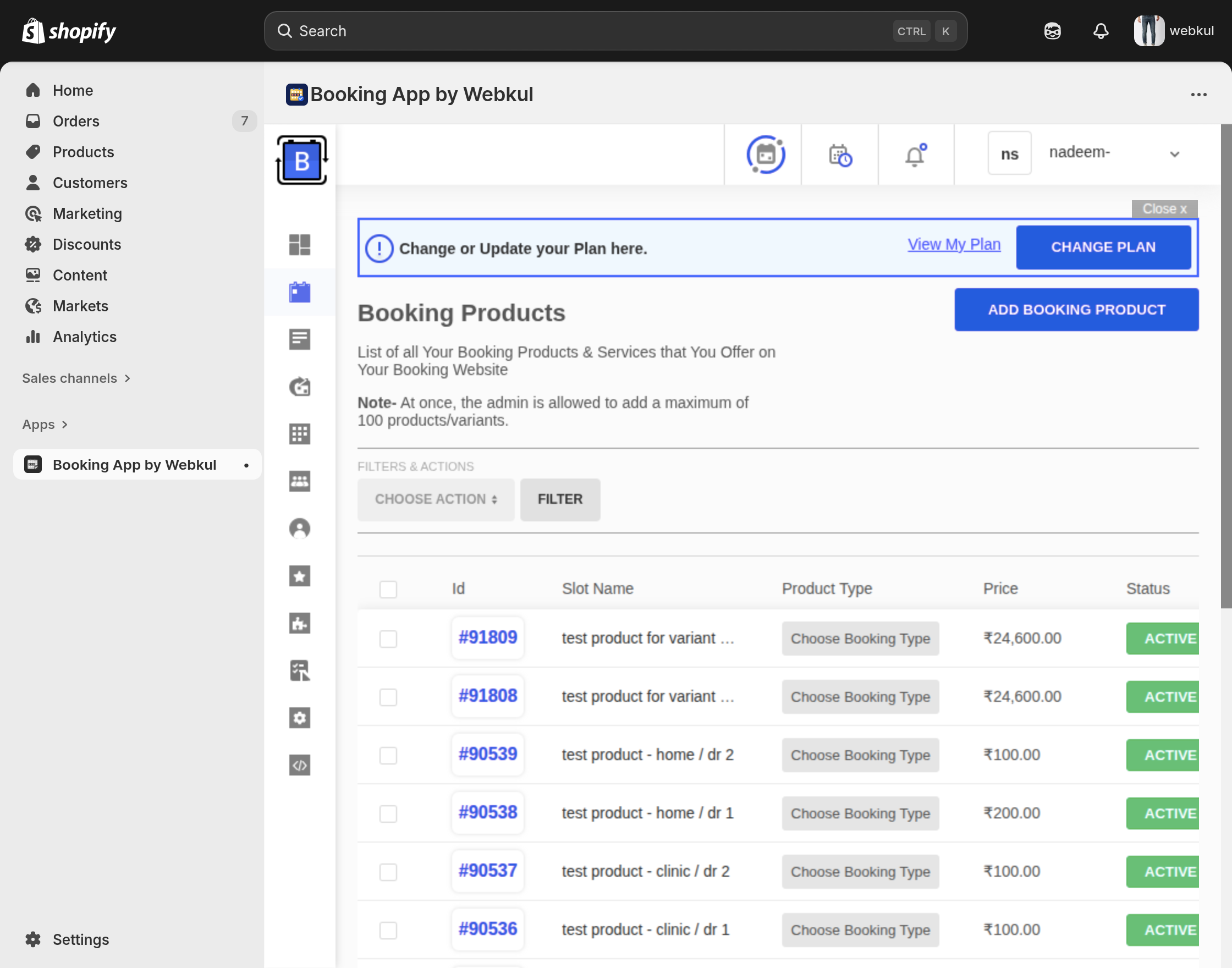The height and width of the screenshot is (968, 1232).
Task: Check the checkbox for product #91809
Action: [388, 639]
